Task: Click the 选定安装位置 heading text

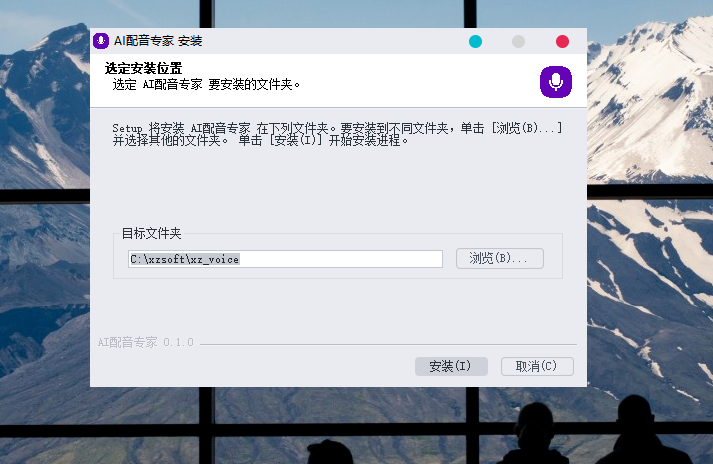Action: [144, 68]
